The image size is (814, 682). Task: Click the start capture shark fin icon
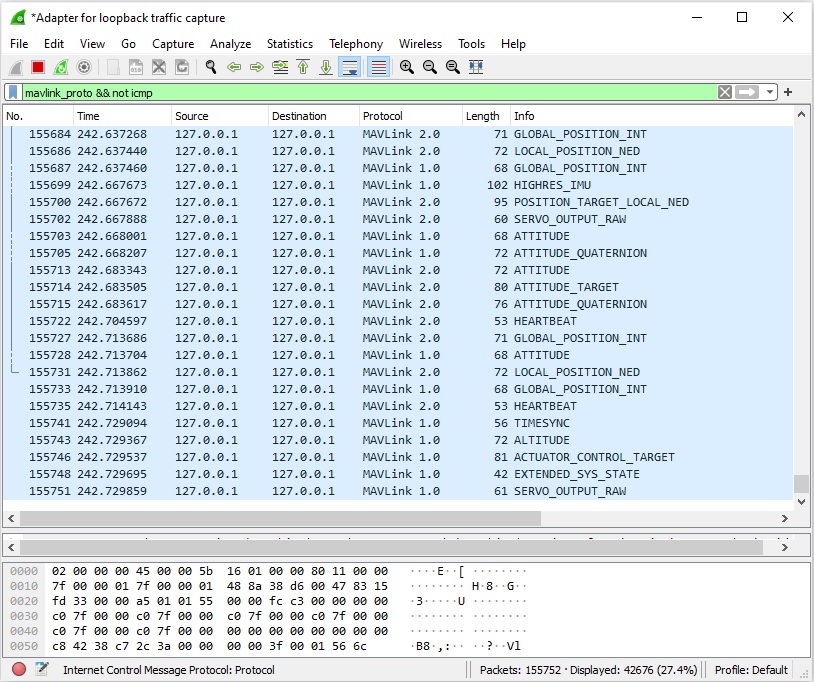tap(16, 67)
